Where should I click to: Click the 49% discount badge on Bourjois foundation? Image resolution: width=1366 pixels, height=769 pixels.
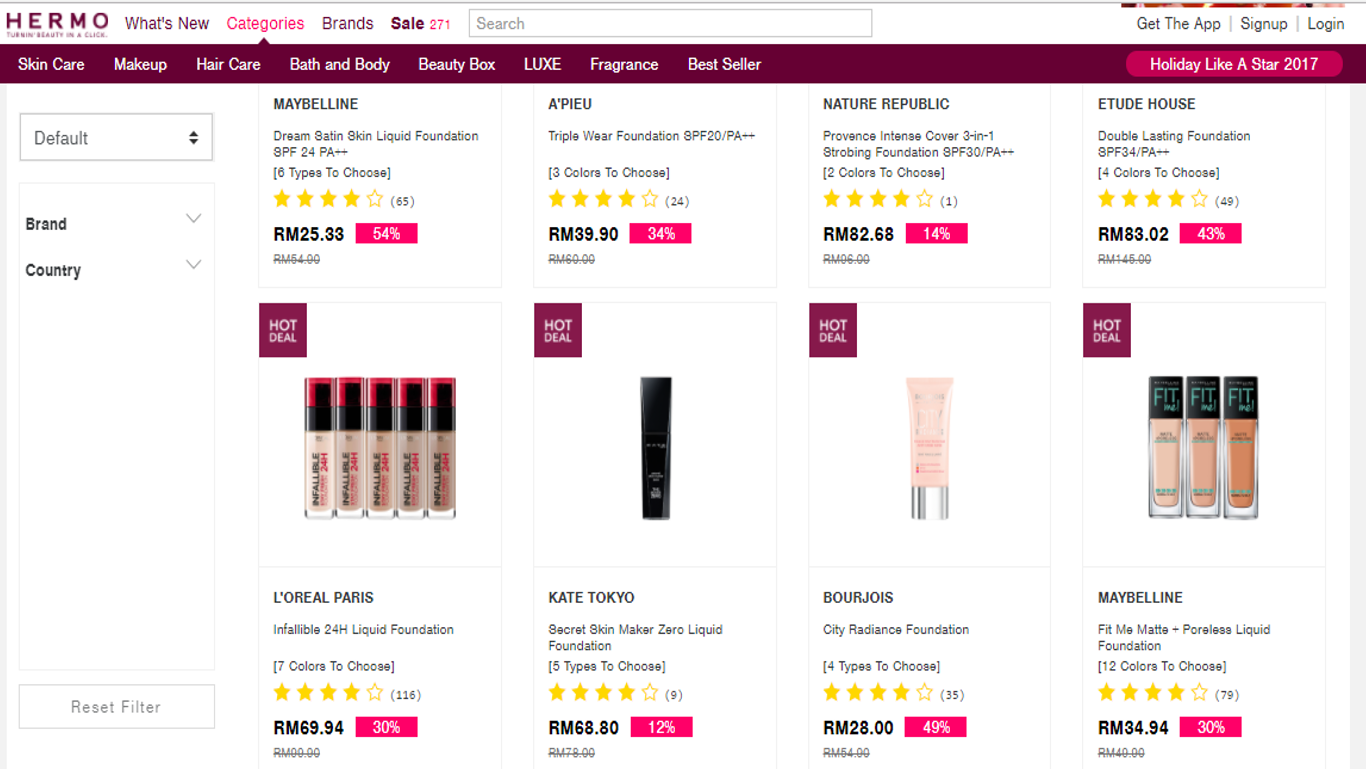tap(936, 727)
